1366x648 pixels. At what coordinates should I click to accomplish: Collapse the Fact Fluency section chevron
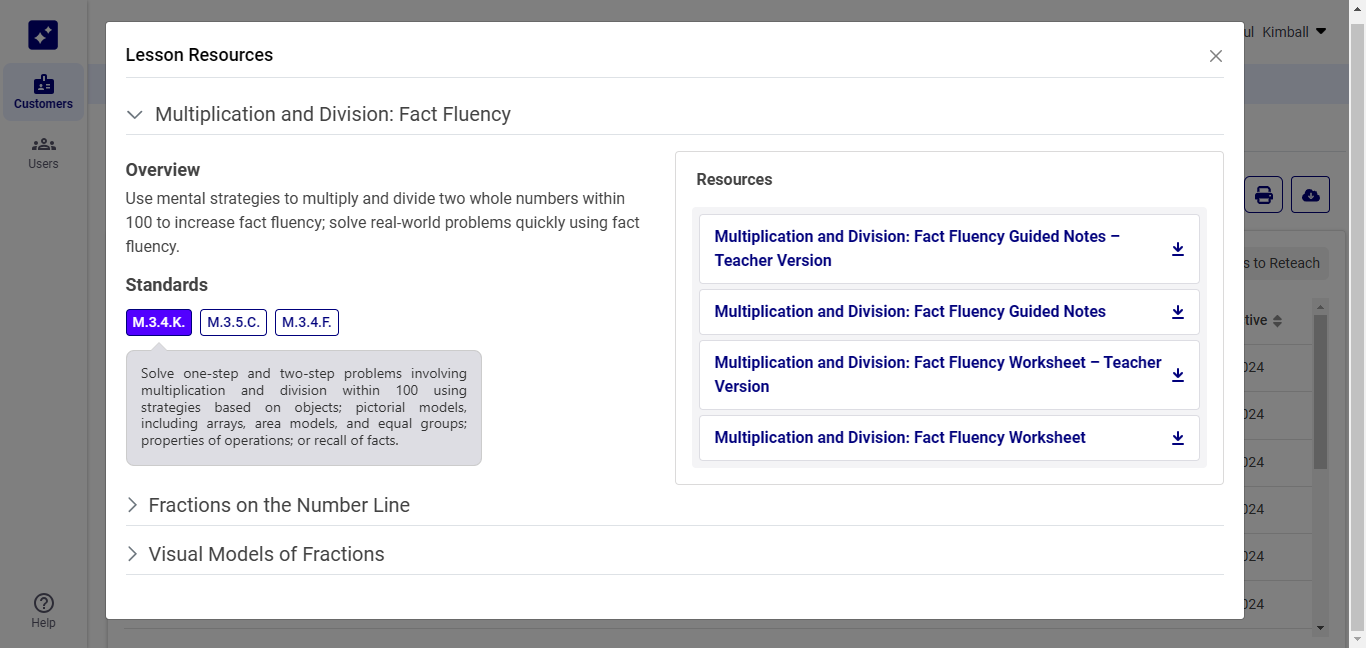tap(134, 114)
